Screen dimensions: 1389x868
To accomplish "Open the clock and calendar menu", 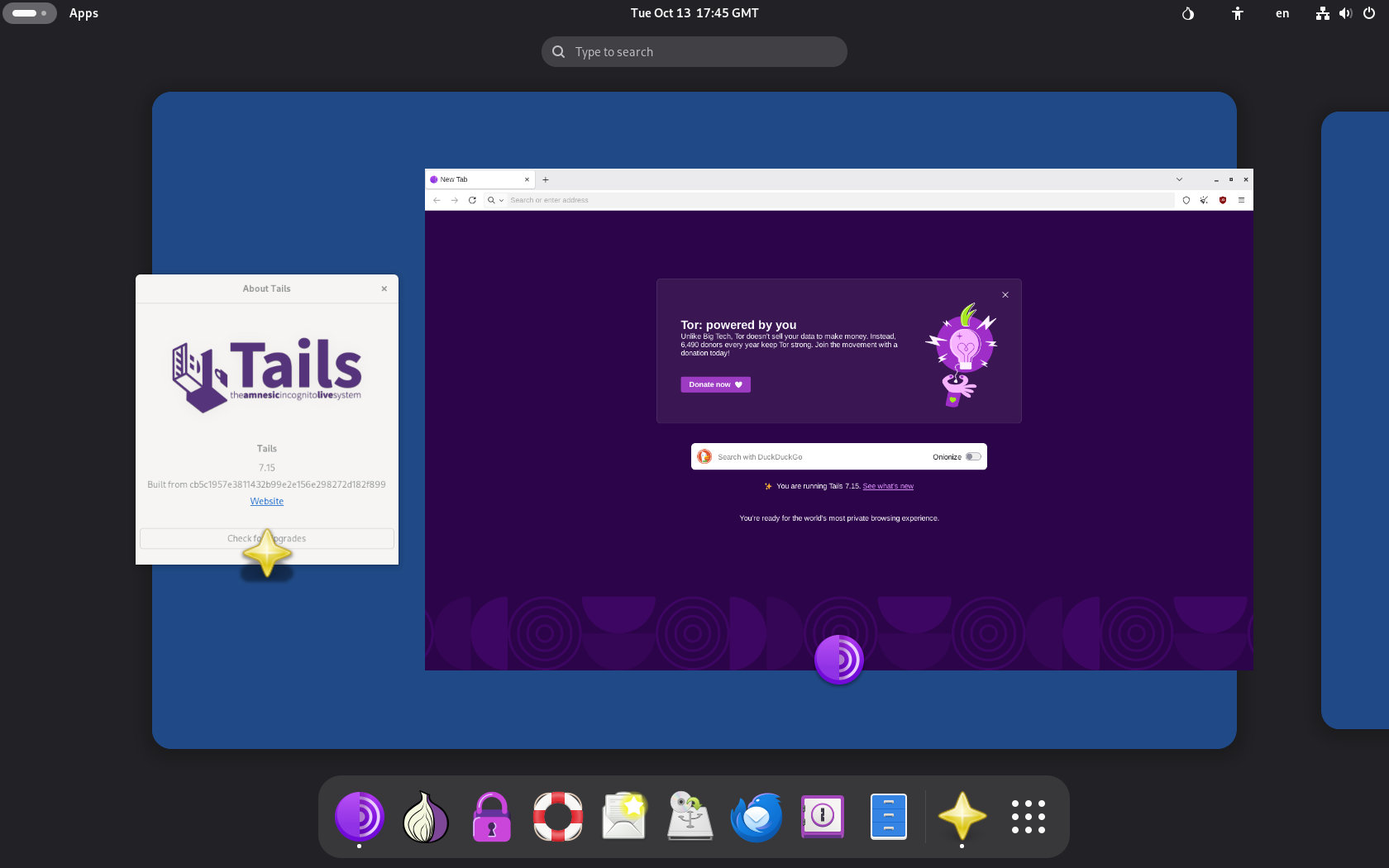I will [694, 13].
